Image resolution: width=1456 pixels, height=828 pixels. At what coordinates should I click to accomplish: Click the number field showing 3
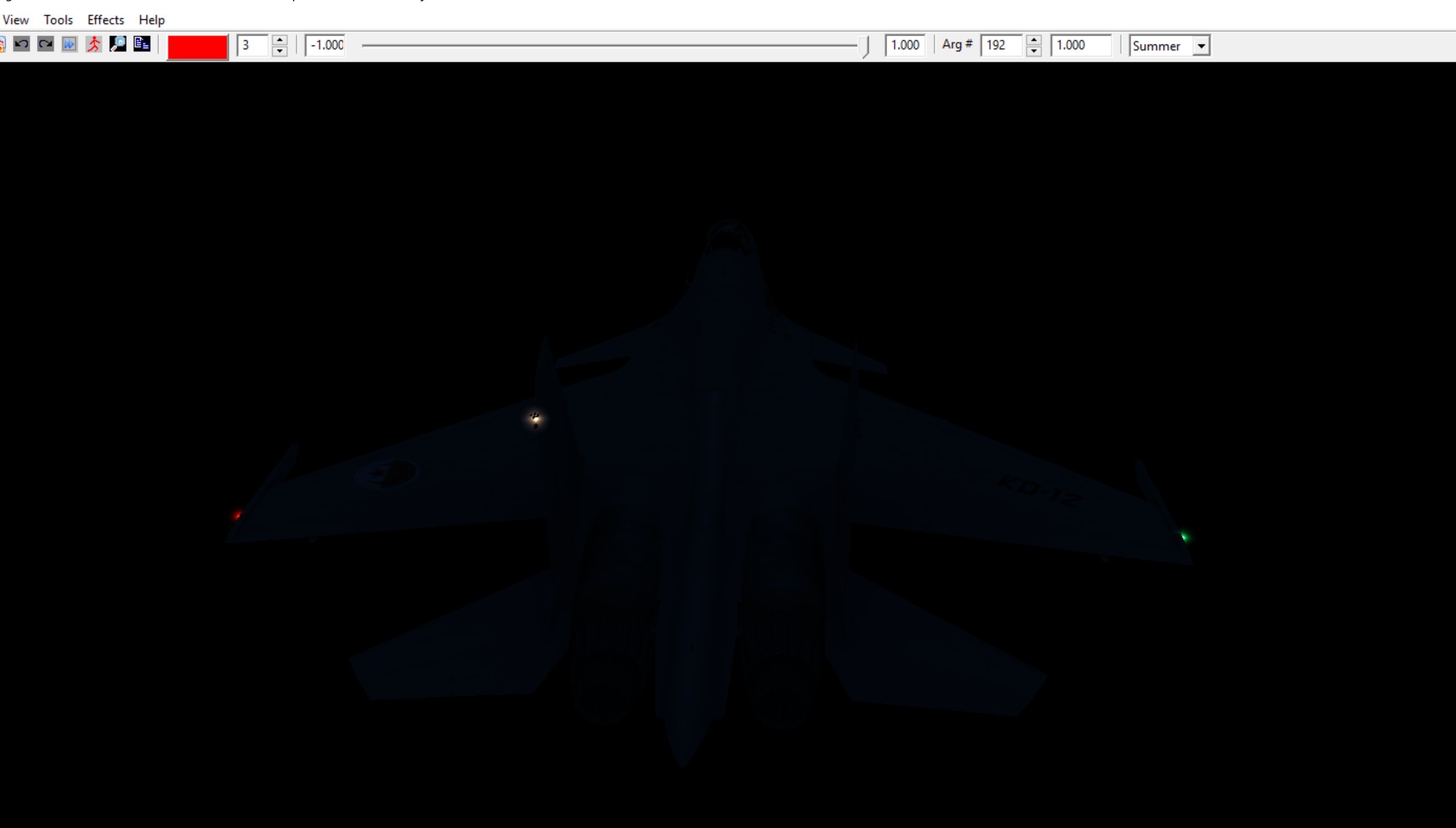tap(252, 46)
